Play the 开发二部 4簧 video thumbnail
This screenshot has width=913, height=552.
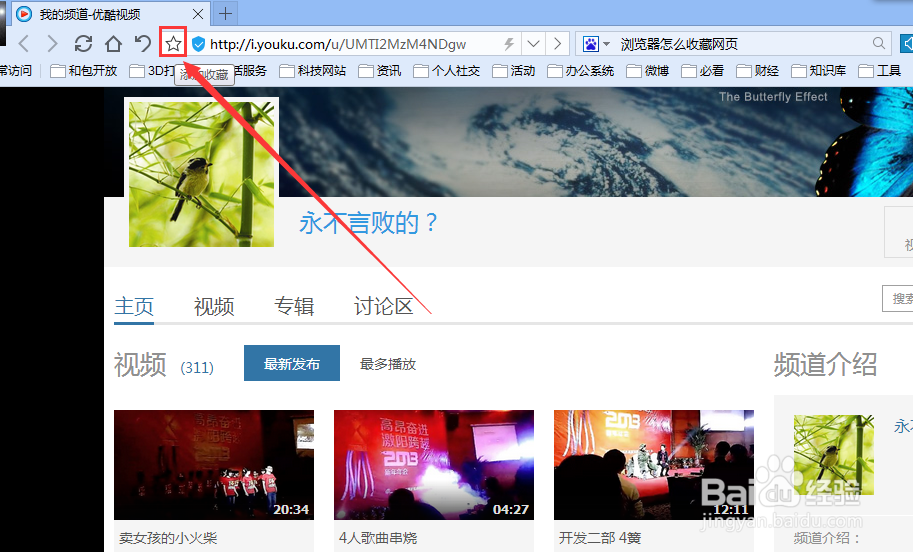654,465
